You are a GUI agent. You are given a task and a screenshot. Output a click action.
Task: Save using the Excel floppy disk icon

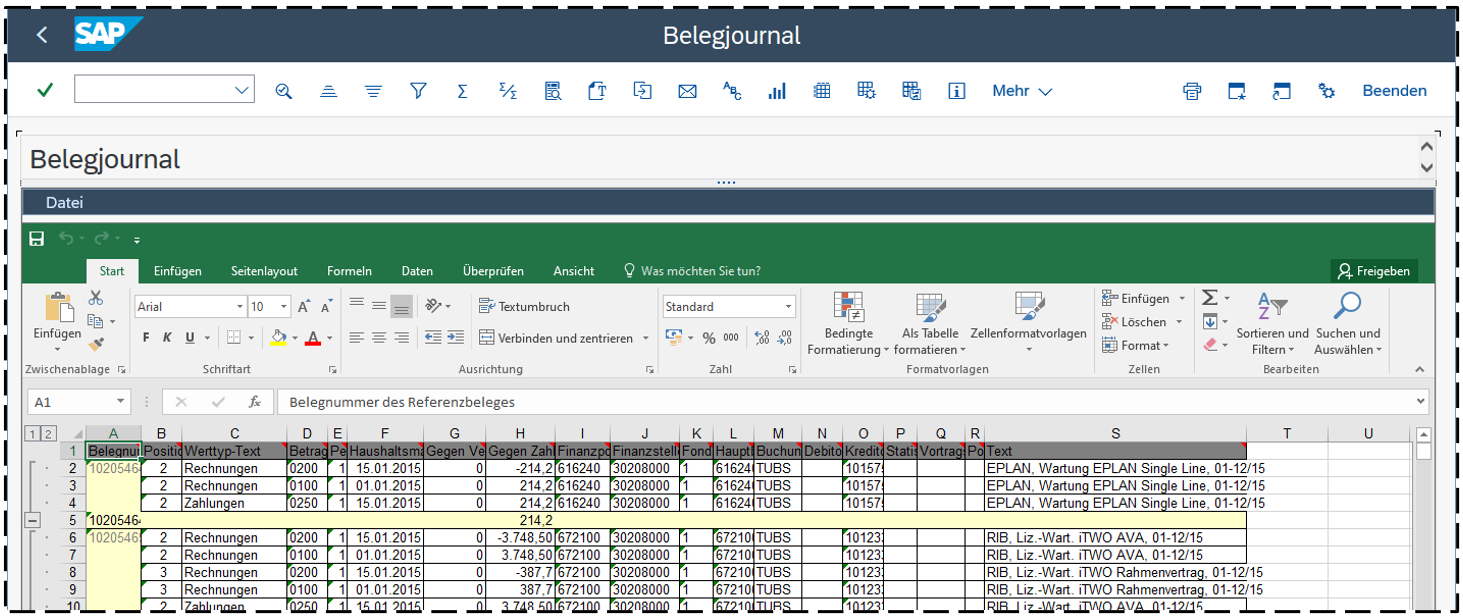[x=37, y=239]
